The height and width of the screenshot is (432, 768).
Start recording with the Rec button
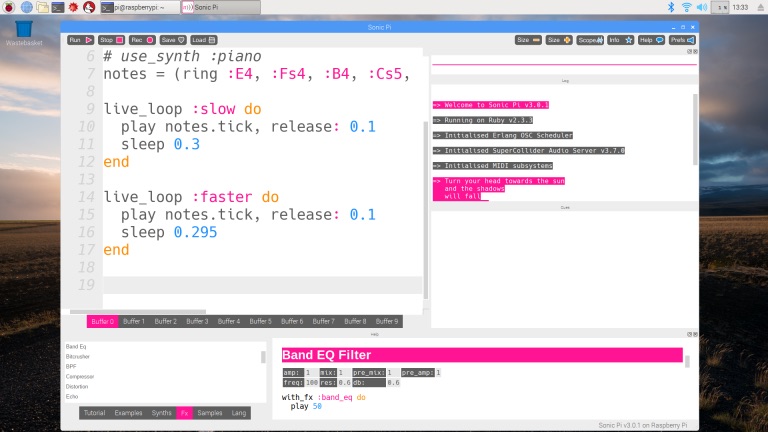[x=141, y=40]
